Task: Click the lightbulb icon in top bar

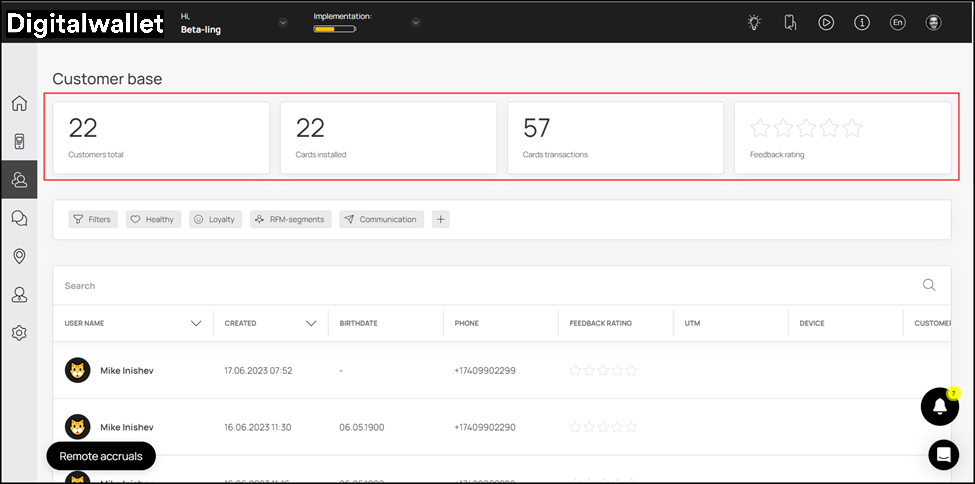Action: [754, 22]
